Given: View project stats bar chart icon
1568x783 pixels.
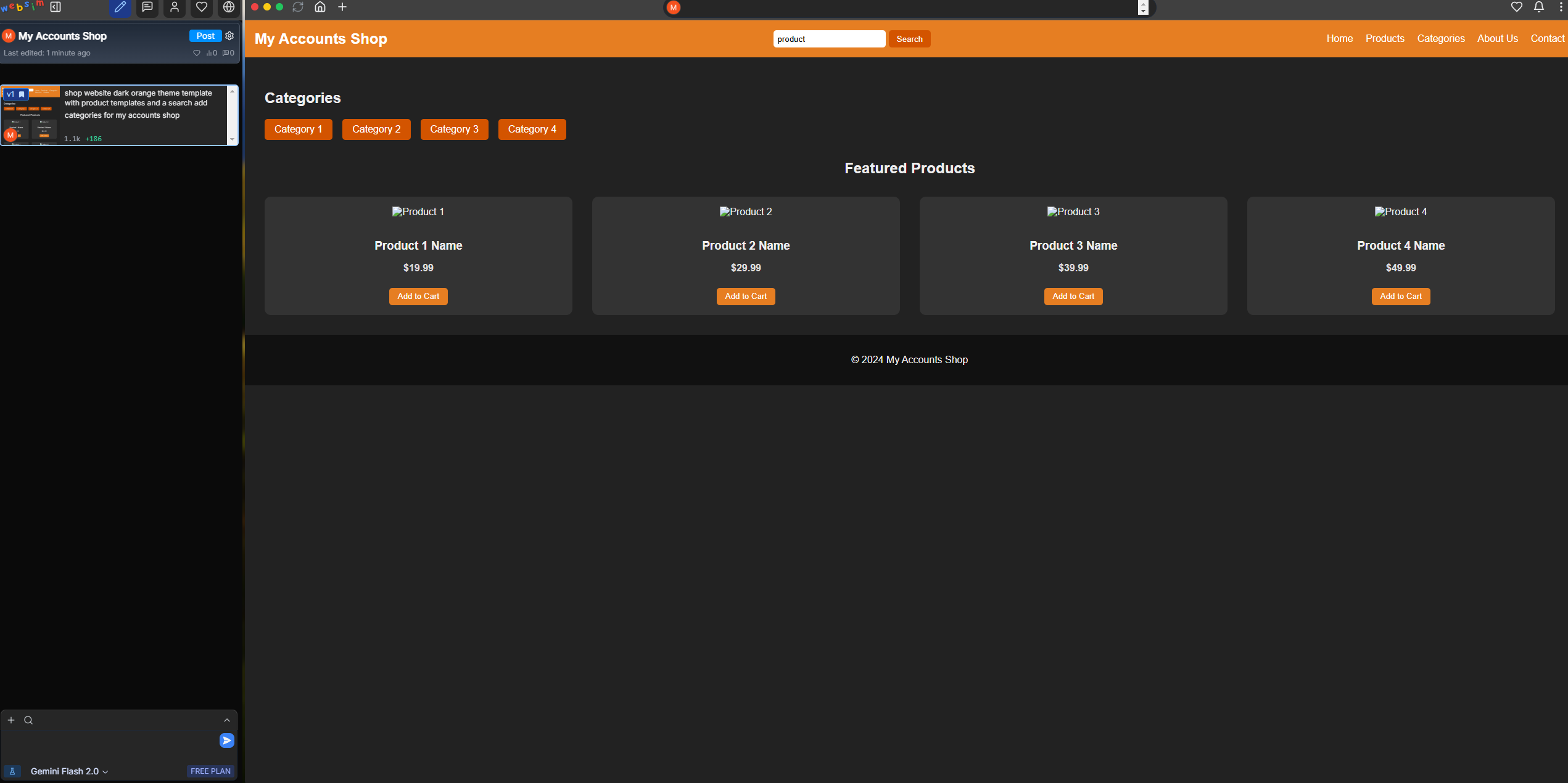Looking at the screenshot, I should [212, 53].
